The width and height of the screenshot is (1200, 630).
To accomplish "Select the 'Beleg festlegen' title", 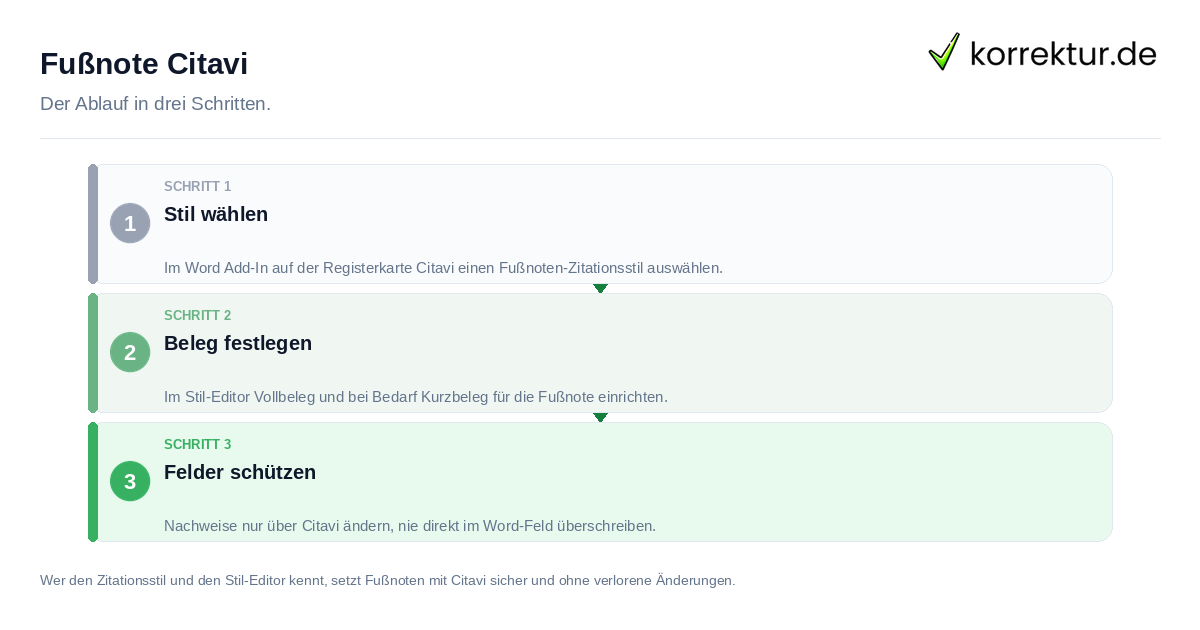I will click(x=238, y=343).
